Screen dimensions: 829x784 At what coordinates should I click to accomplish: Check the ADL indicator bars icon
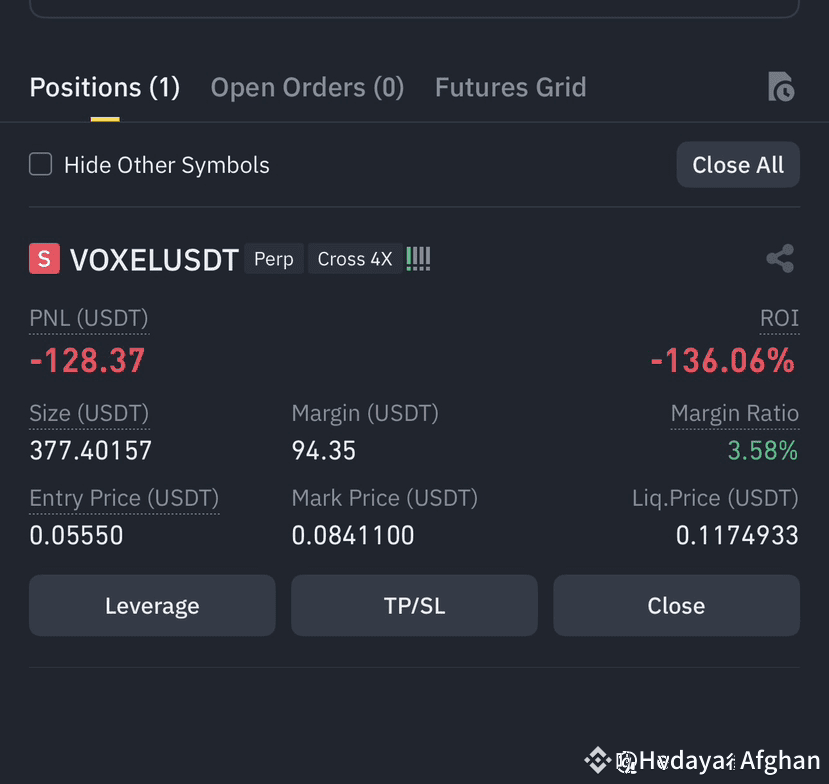pyautogui.click(x=418, y=259)
